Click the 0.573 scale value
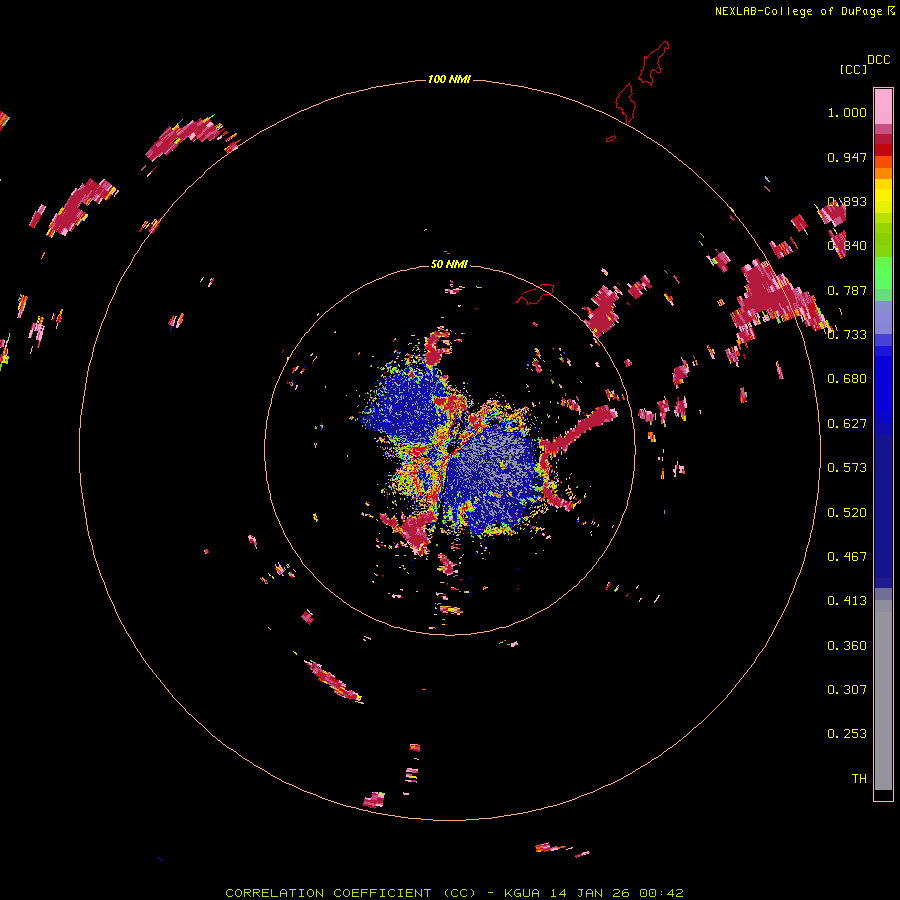The image size is (900, 900). pyautogui.click(x=847, y=467)
